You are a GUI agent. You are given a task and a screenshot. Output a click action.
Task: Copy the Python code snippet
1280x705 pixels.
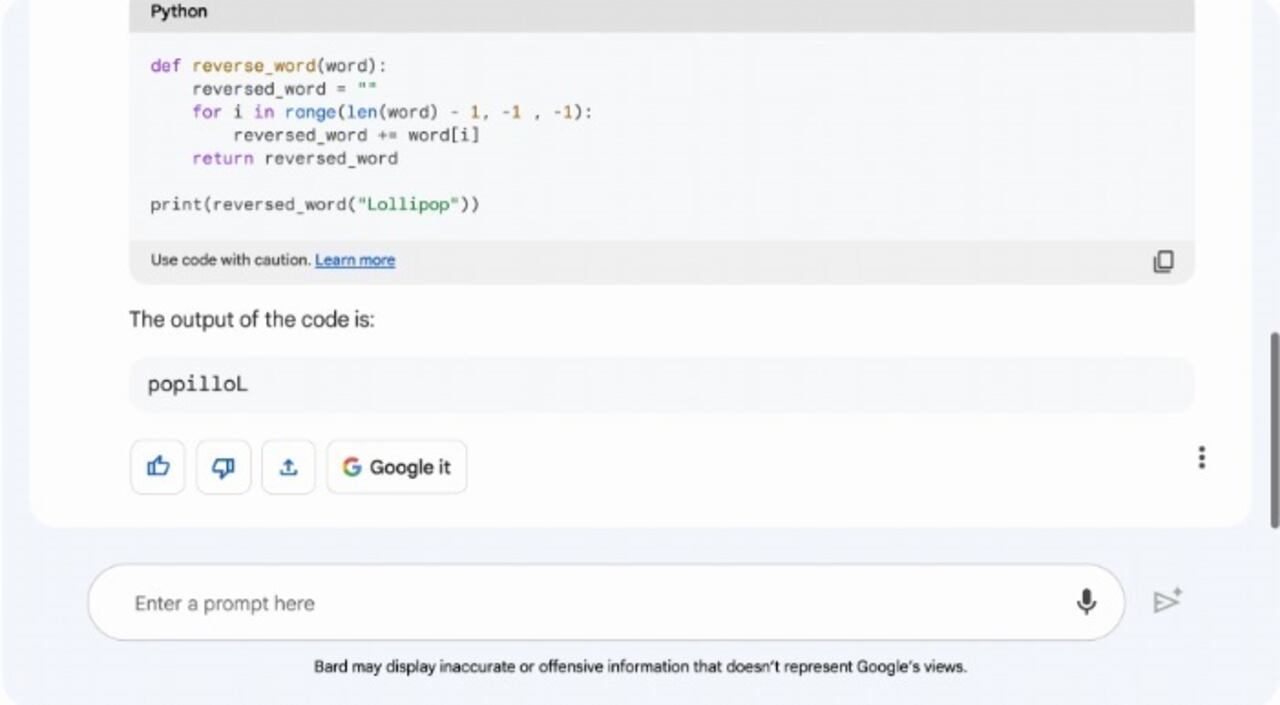pyautogui.click(x=1163, y=261)
